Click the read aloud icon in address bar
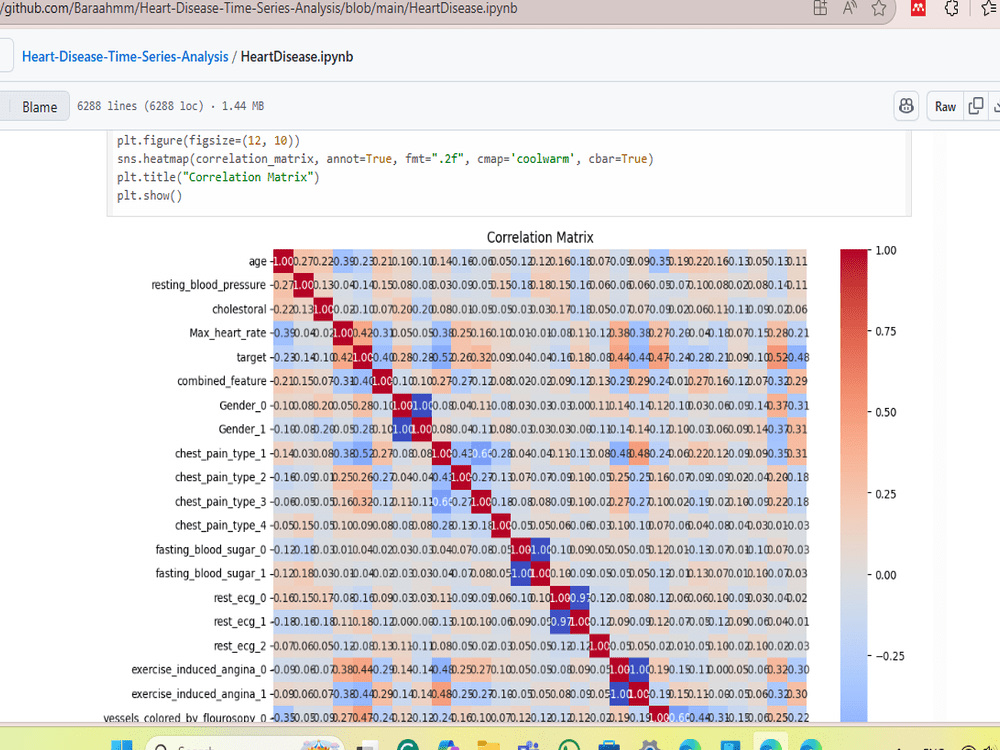Screen dimensions: 1000x750 pyautogui.click(x=849, y=8)
